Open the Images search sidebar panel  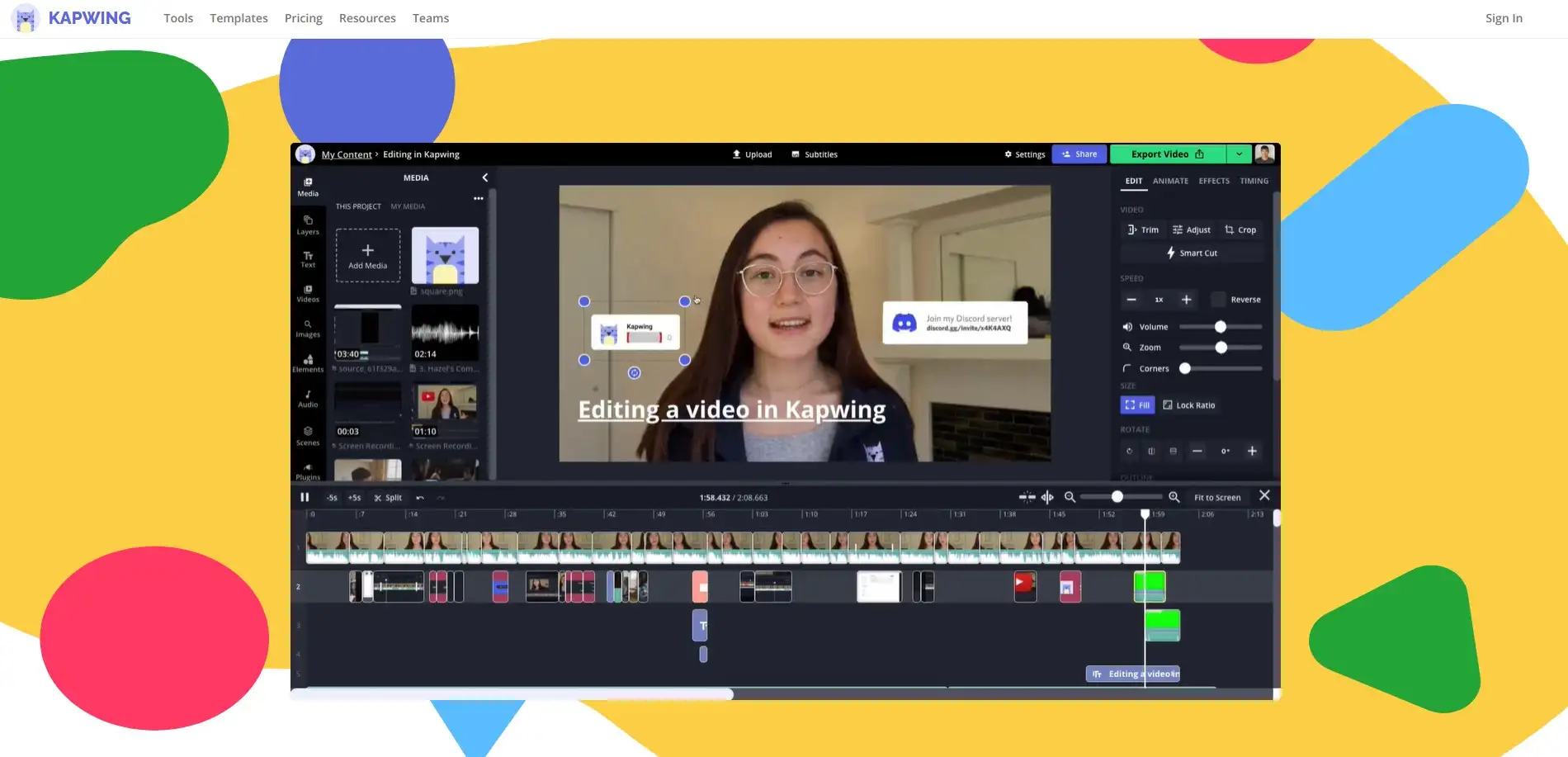(x=308, y=329)
